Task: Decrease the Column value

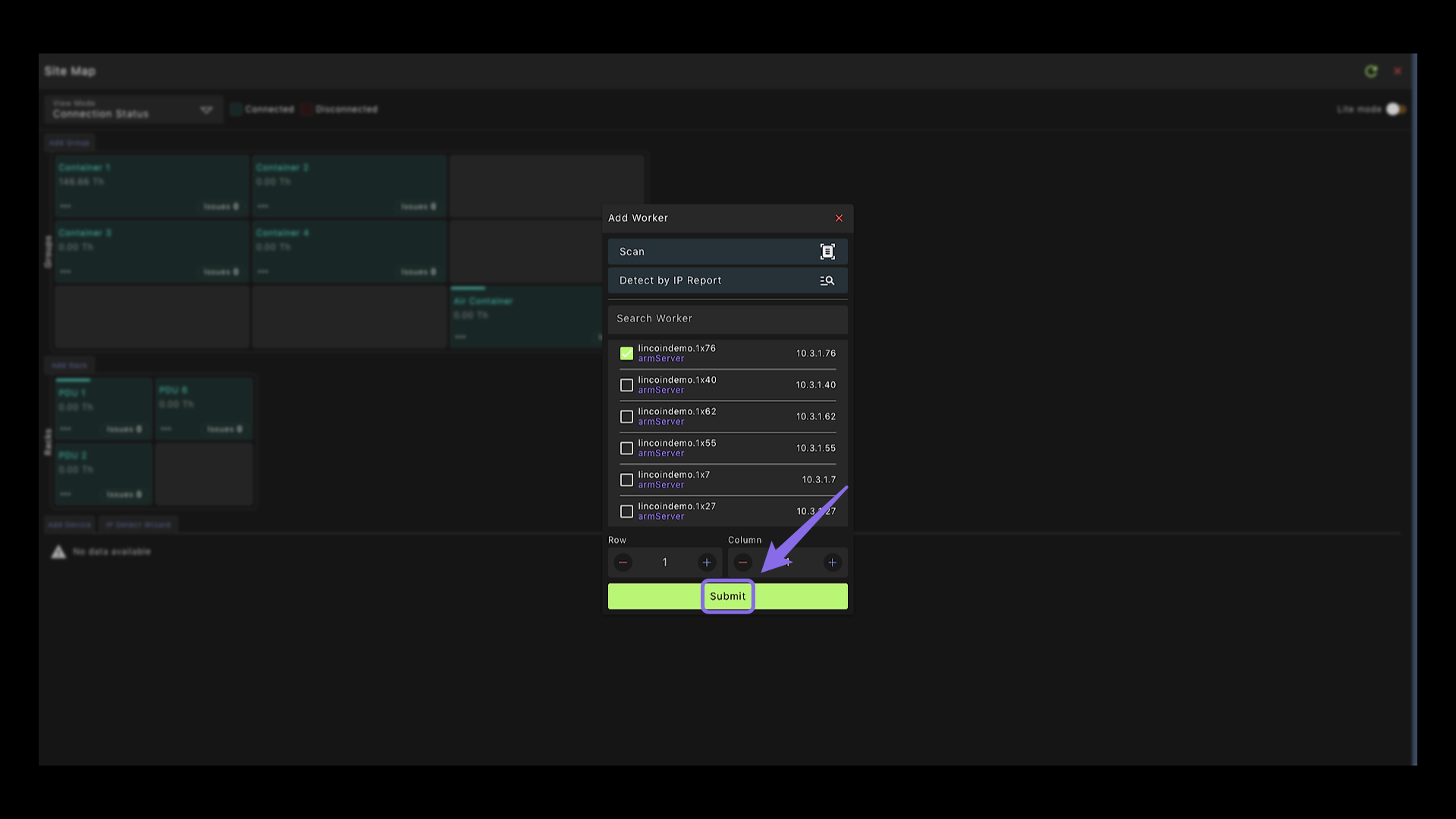Action: [743, 563]
